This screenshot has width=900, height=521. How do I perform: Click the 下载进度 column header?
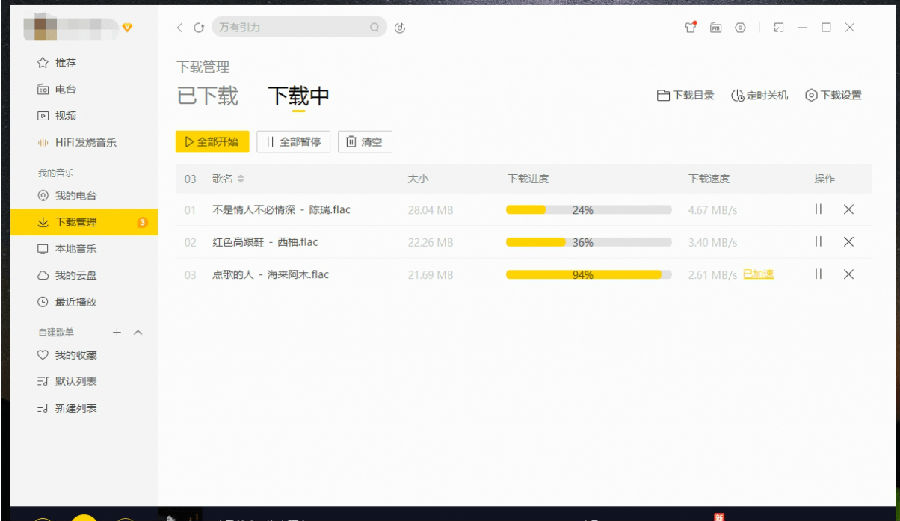pos(528,178)
